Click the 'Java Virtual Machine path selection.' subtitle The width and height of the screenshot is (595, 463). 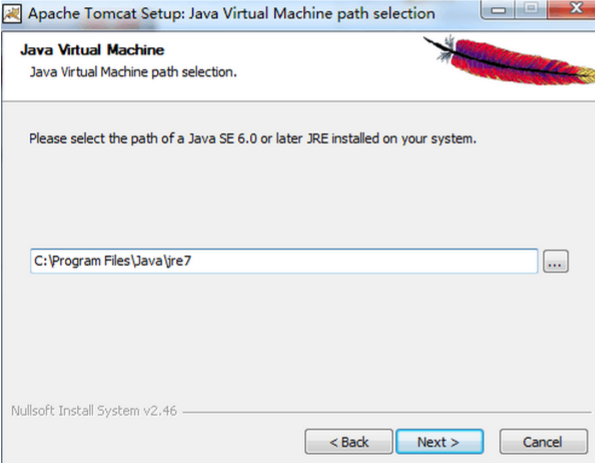point(133,72)
